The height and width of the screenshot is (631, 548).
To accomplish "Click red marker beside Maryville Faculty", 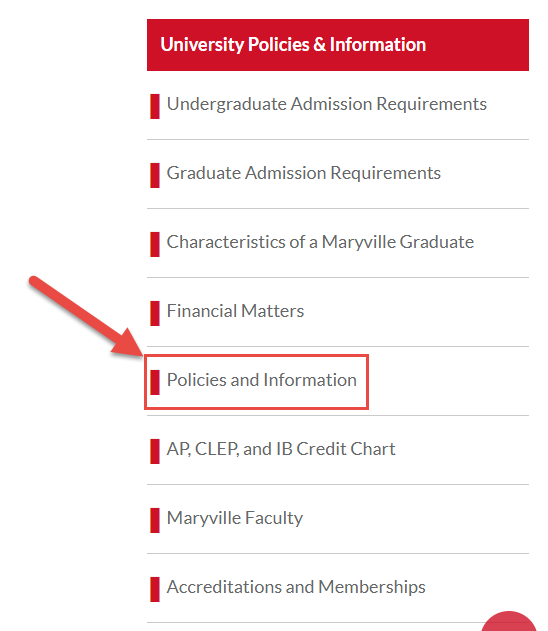I will [x=155, y=520].
